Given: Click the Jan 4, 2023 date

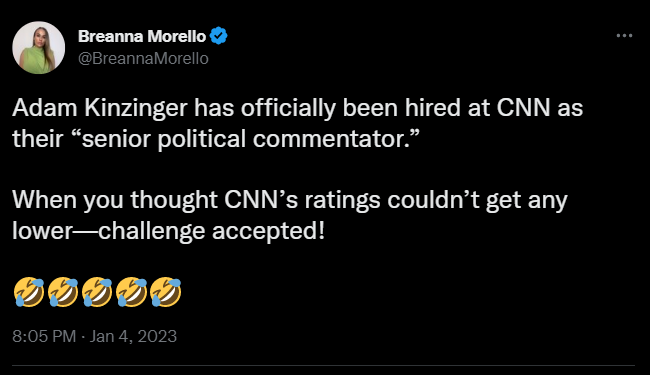Looking at the screenshot, I should coord(133,336).
